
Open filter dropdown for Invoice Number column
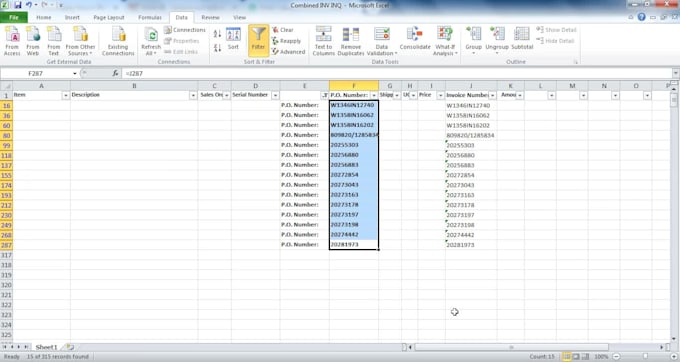492,95
